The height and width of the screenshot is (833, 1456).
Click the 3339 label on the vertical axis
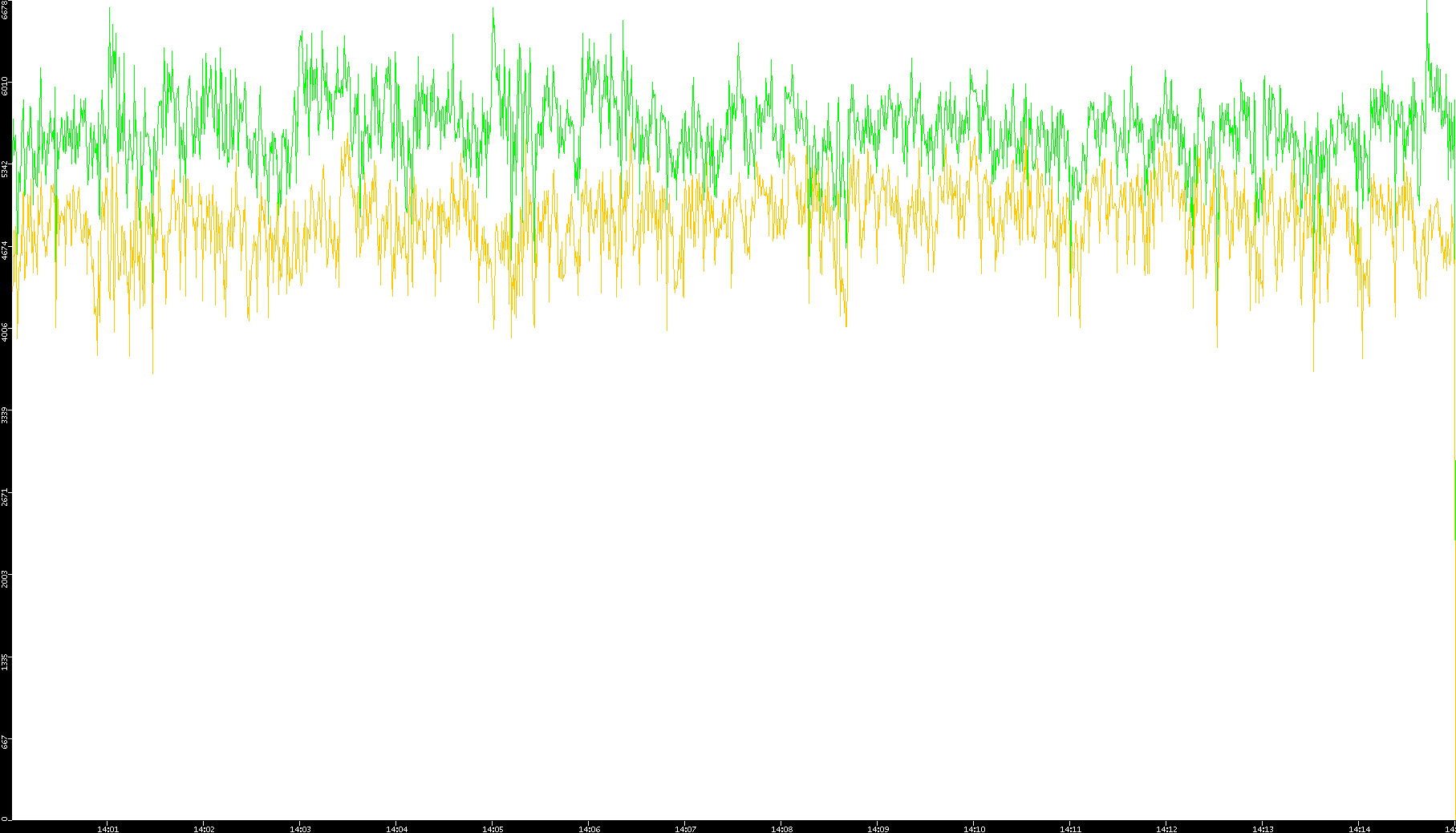coord(5,414)
